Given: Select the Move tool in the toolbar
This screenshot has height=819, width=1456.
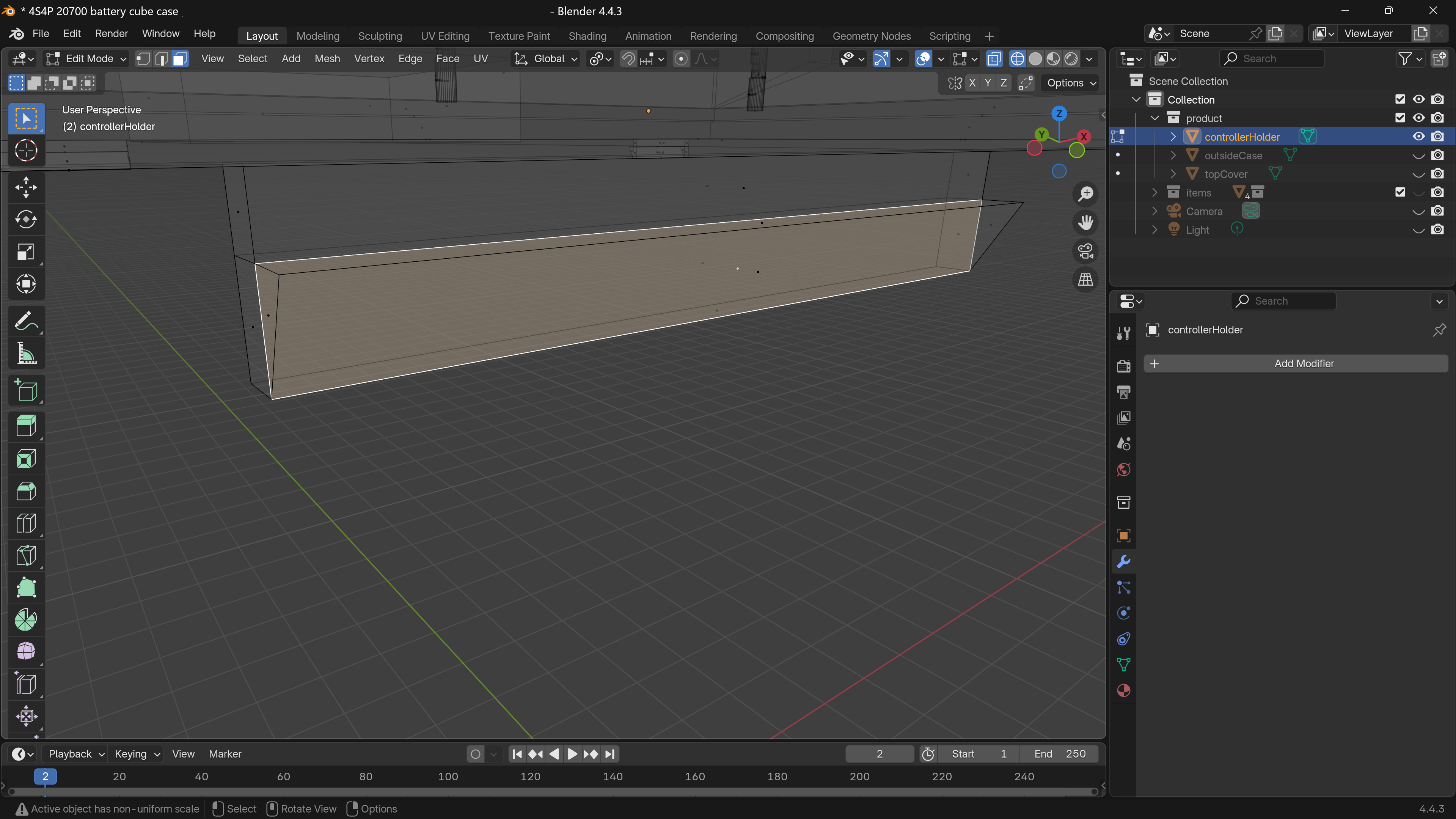Looking at the screenshot, I should [26, 187].
